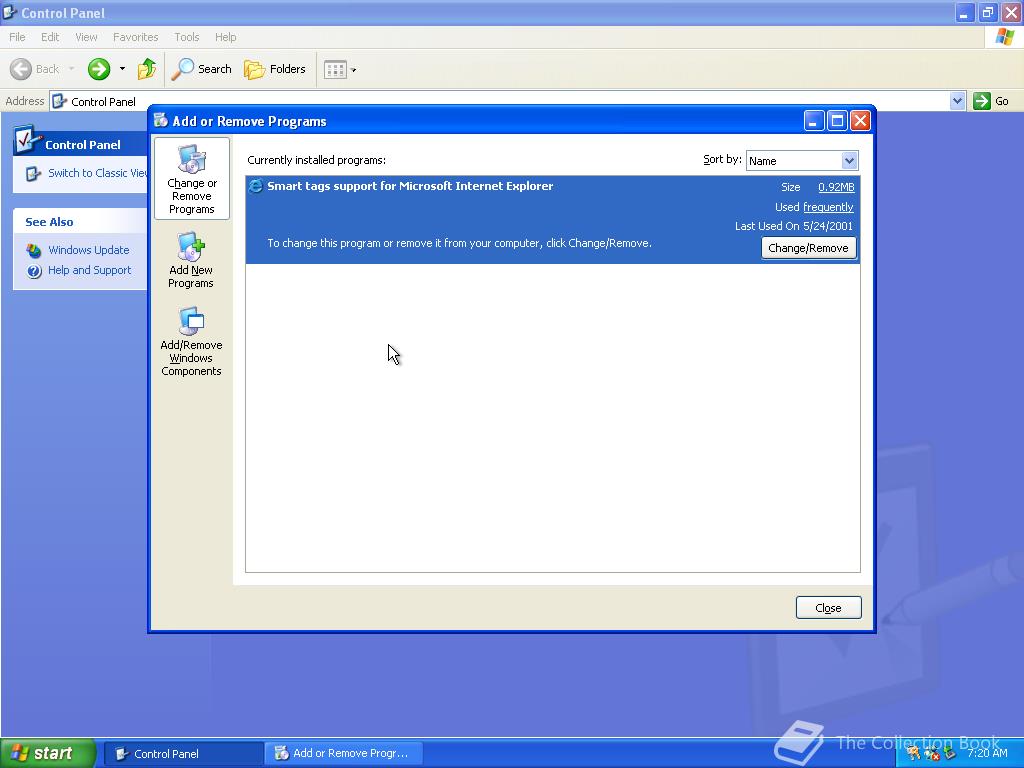Click the Internet Explorer icon beside Smart tags entry
Image resolution: width=1024 pixels, height=768 pixels.
[256, 186]
